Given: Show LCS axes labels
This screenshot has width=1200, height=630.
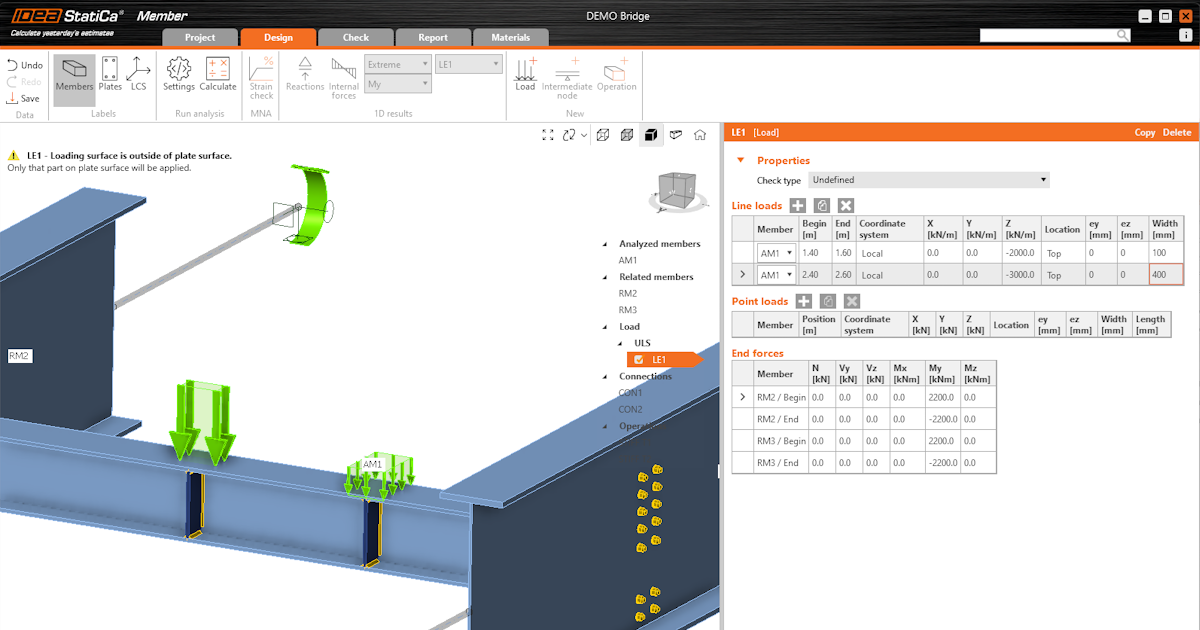Looking at the screenshot, I should tap(138, 75).
